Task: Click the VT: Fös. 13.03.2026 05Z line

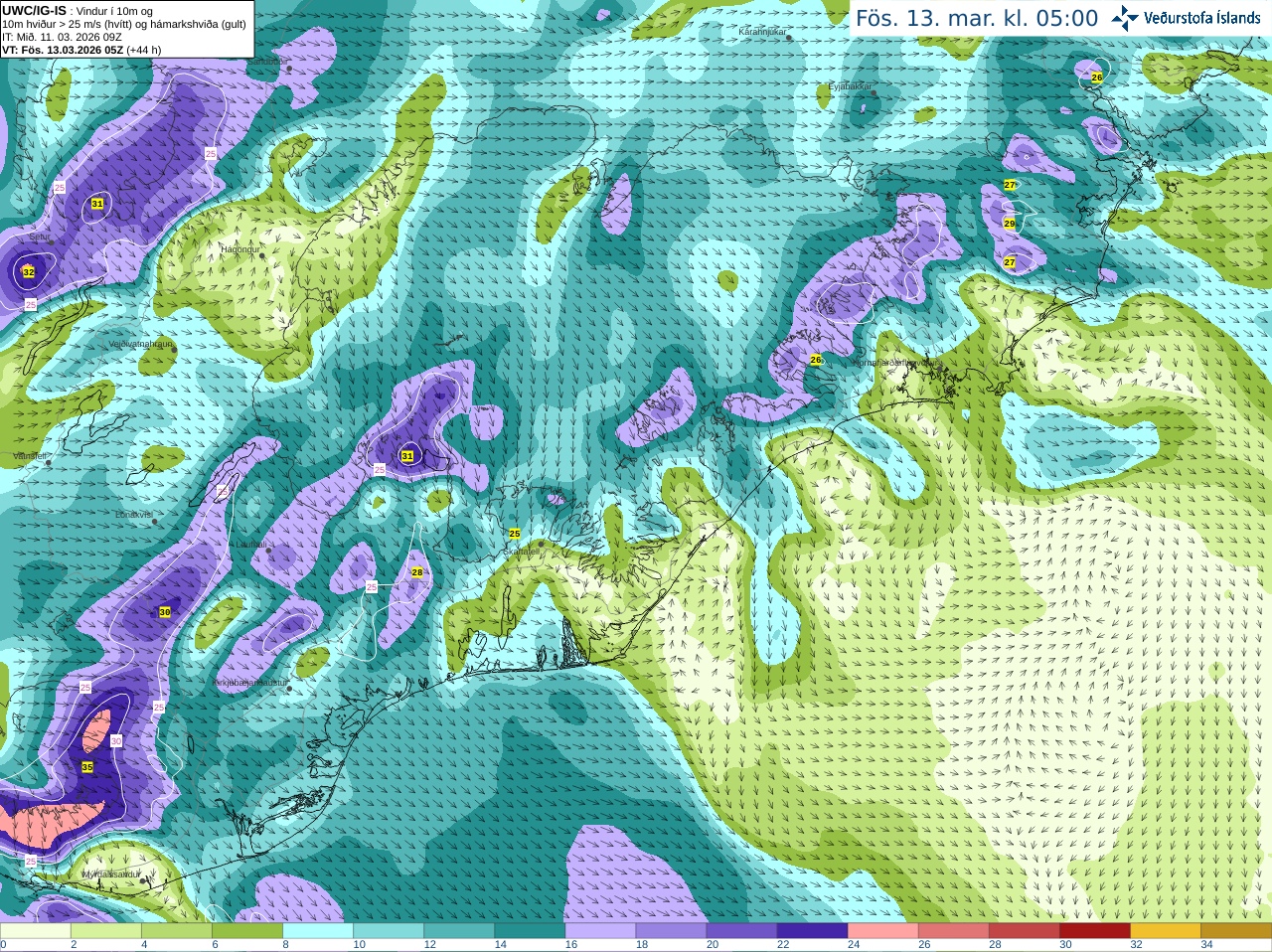Action: 81,50
